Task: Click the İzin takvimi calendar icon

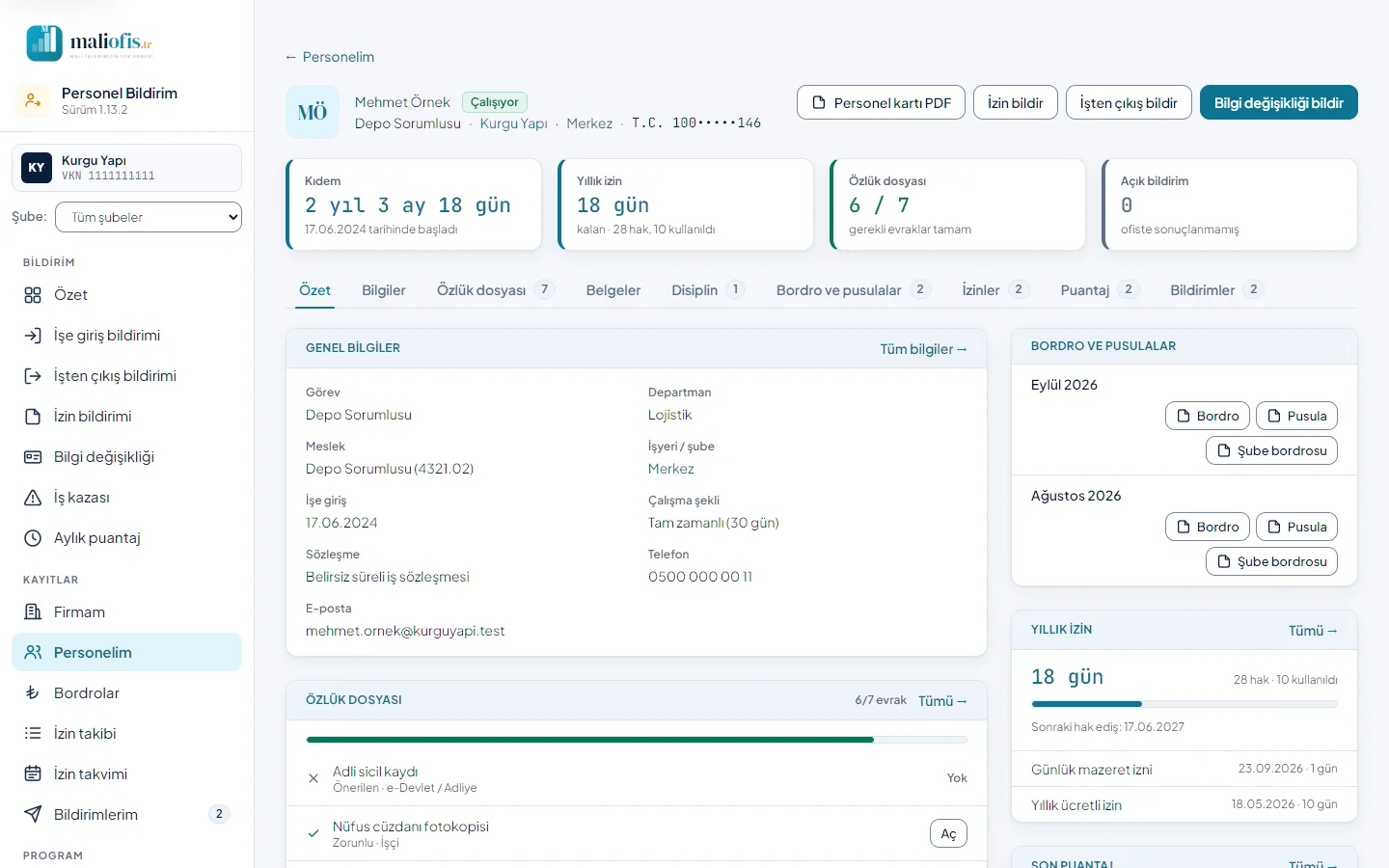Action: point(33,774)
